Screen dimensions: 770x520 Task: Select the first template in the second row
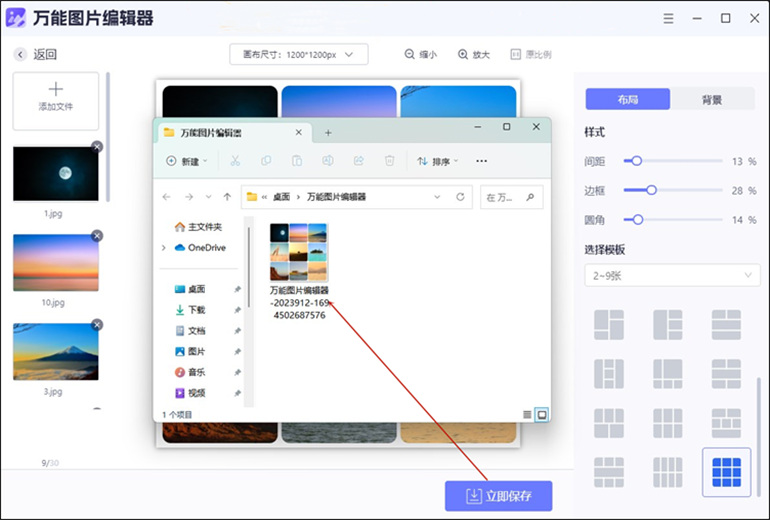click(x=609, y=374)
